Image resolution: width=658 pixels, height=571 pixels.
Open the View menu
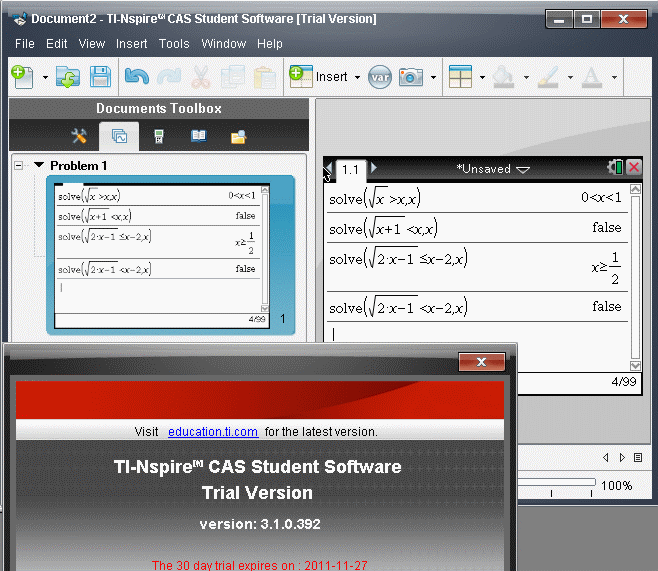(x=92, y=44)
